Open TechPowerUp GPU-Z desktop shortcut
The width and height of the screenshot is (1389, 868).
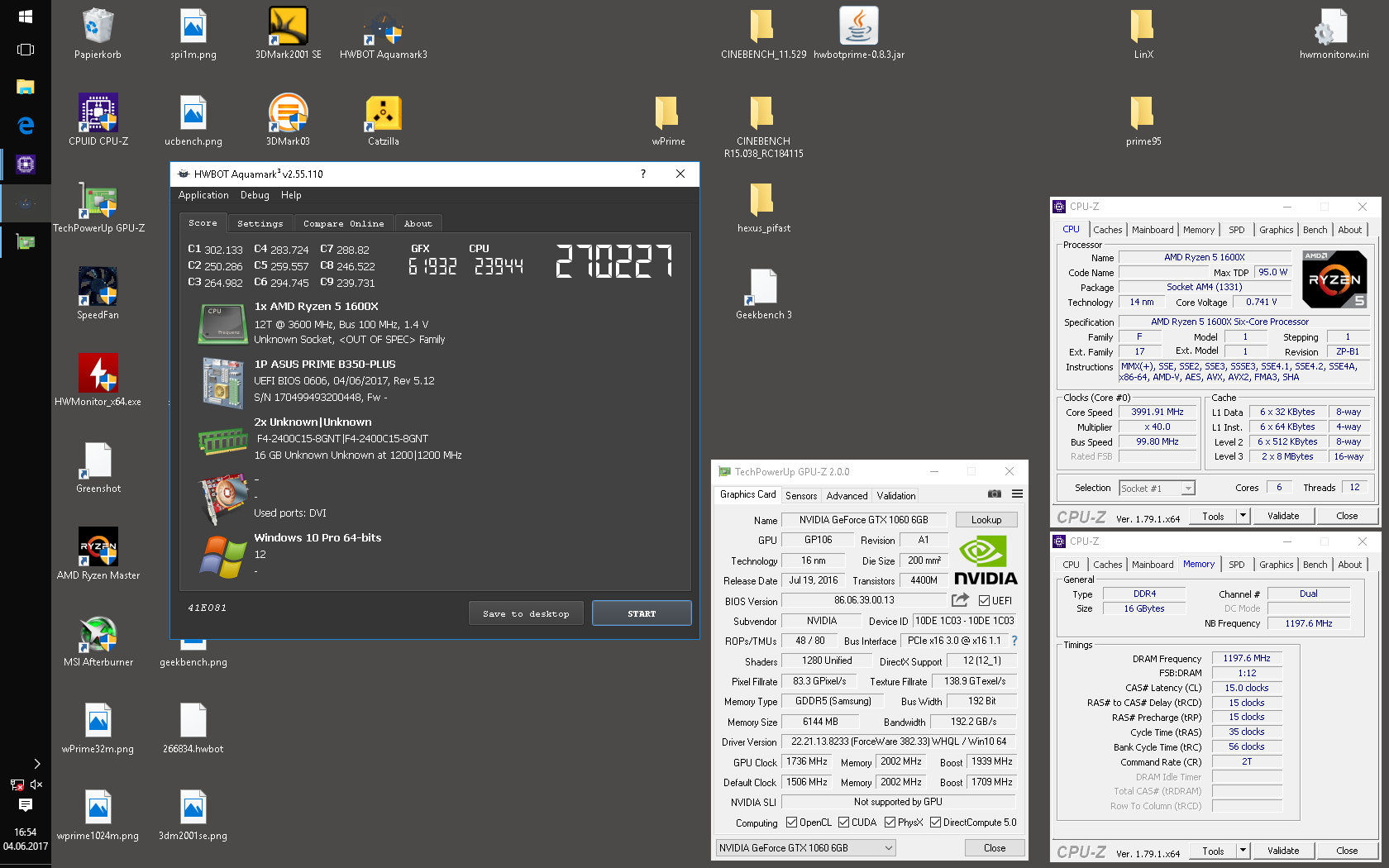click(98, 207)
